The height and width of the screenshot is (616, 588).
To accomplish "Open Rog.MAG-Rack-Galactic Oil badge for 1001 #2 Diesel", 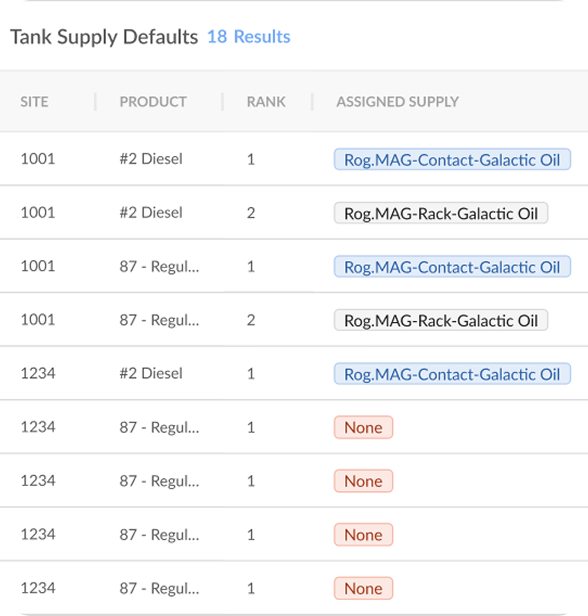I will click(441, 213).
